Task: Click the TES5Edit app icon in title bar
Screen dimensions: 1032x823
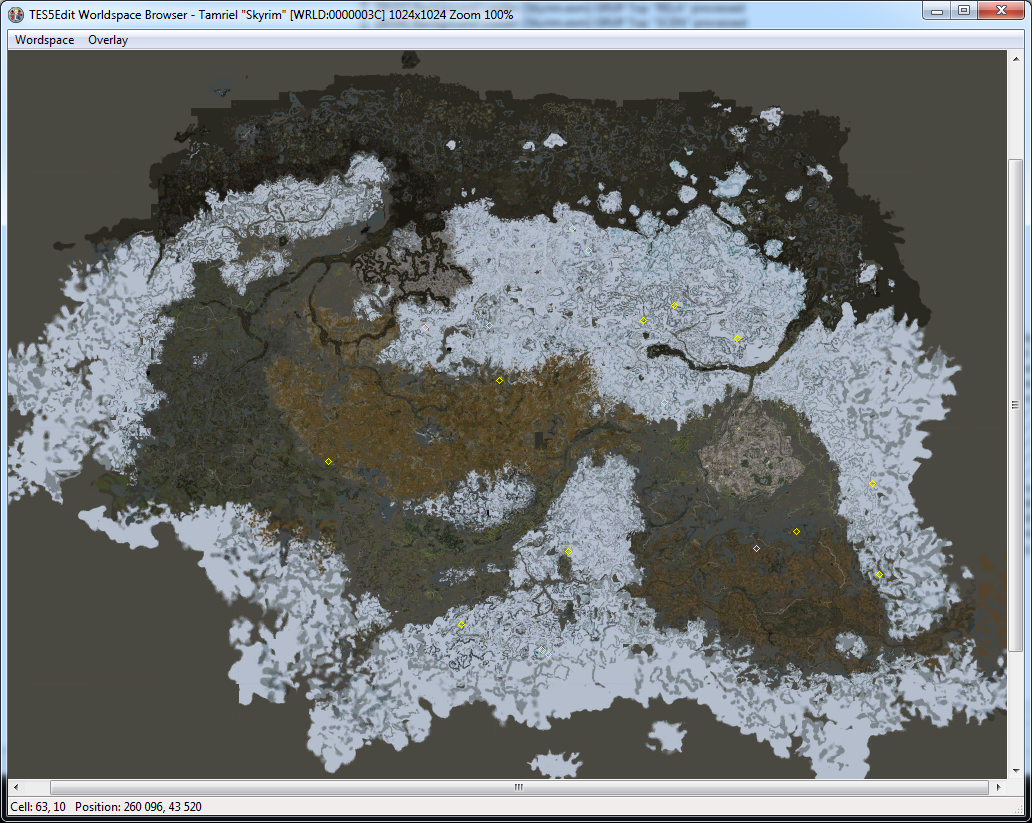Action: pos(16,14)
